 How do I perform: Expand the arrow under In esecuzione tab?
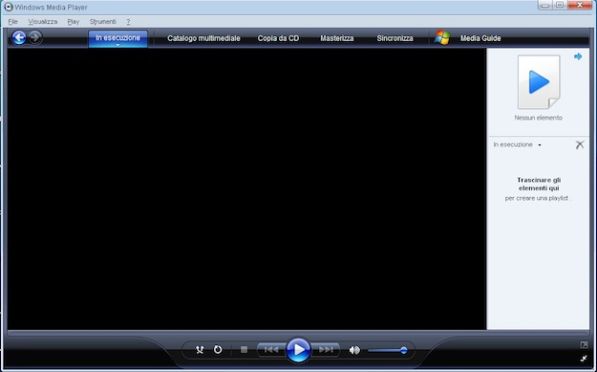(x=118, y=45)
